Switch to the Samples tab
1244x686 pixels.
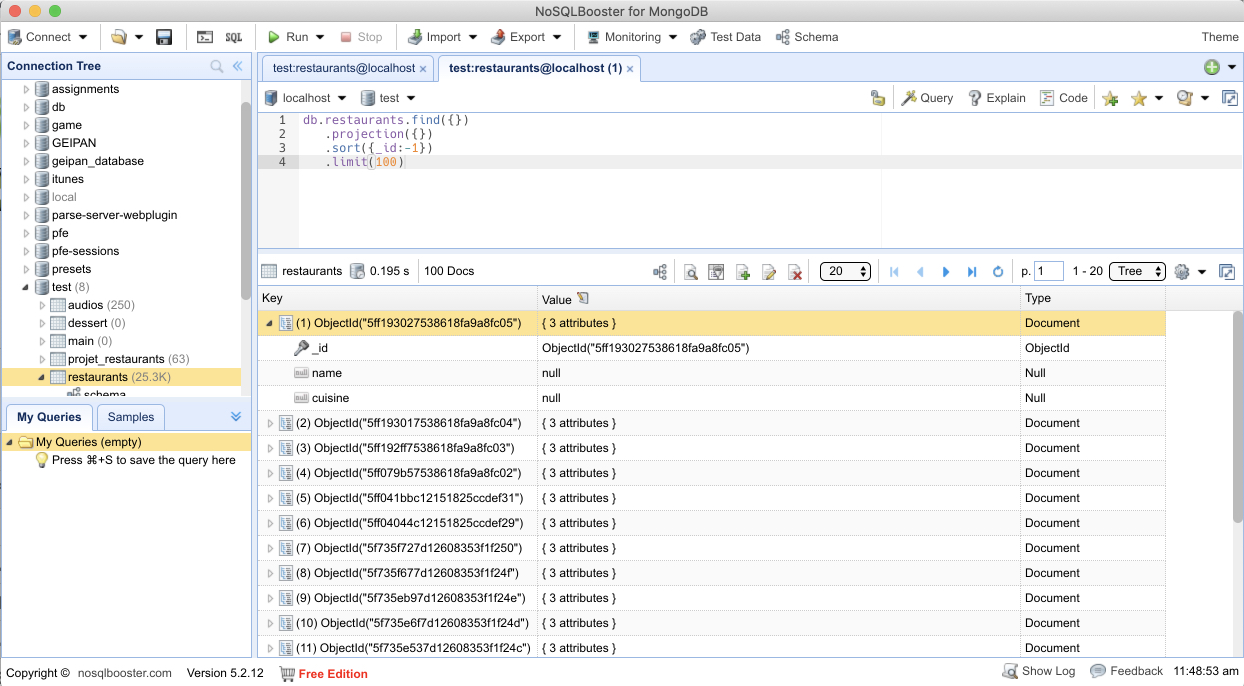click(131, 417)
